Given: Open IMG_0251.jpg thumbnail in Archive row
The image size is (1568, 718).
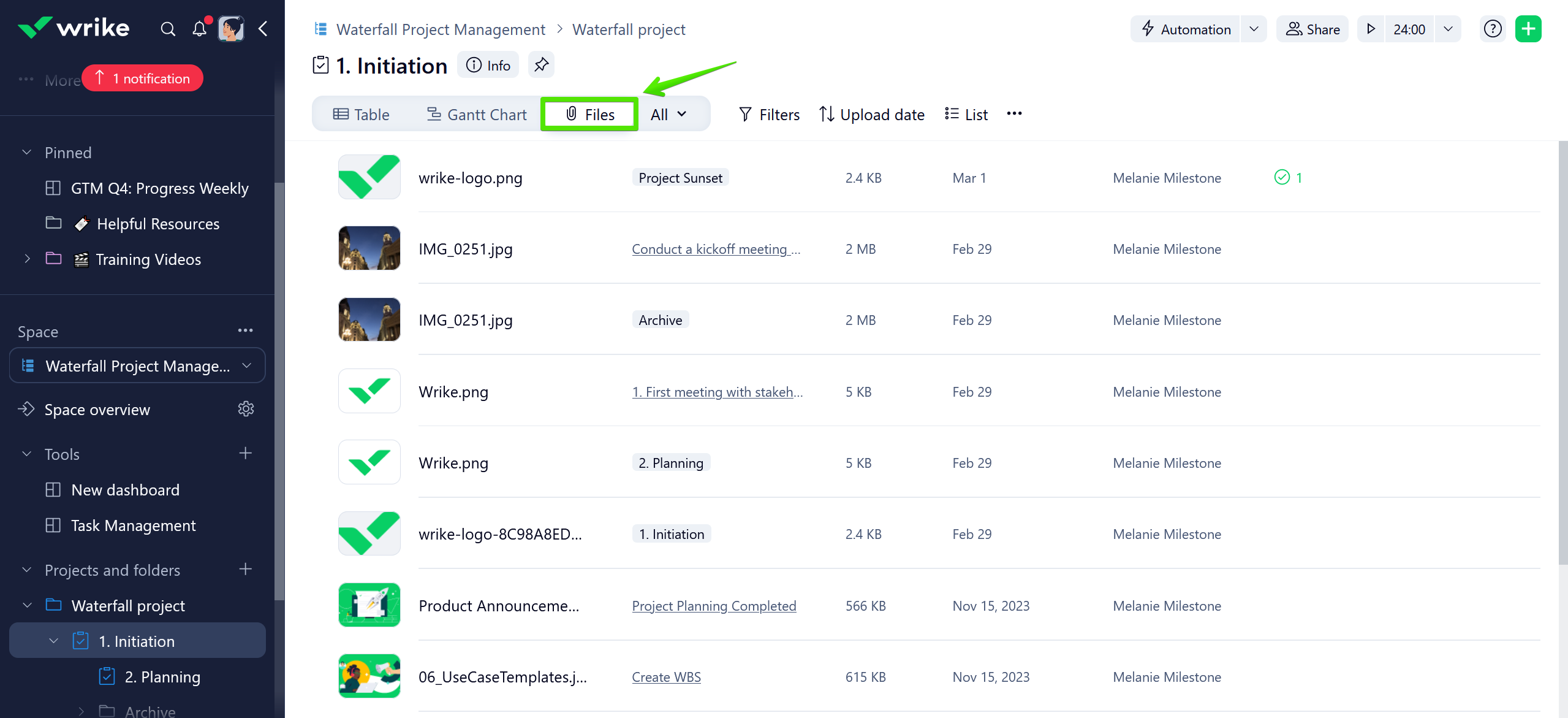Looking at the screenshot, I should click(369, 320).
